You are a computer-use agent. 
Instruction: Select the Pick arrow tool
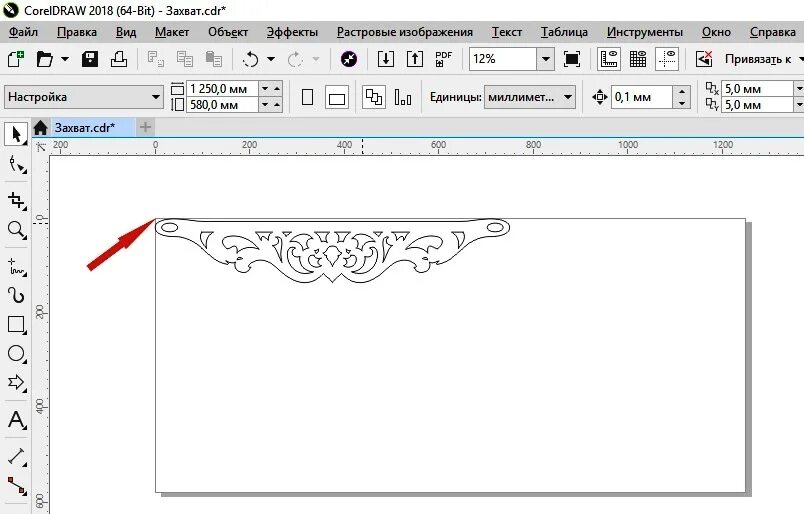pyautogui.click(x=16, y=134)
